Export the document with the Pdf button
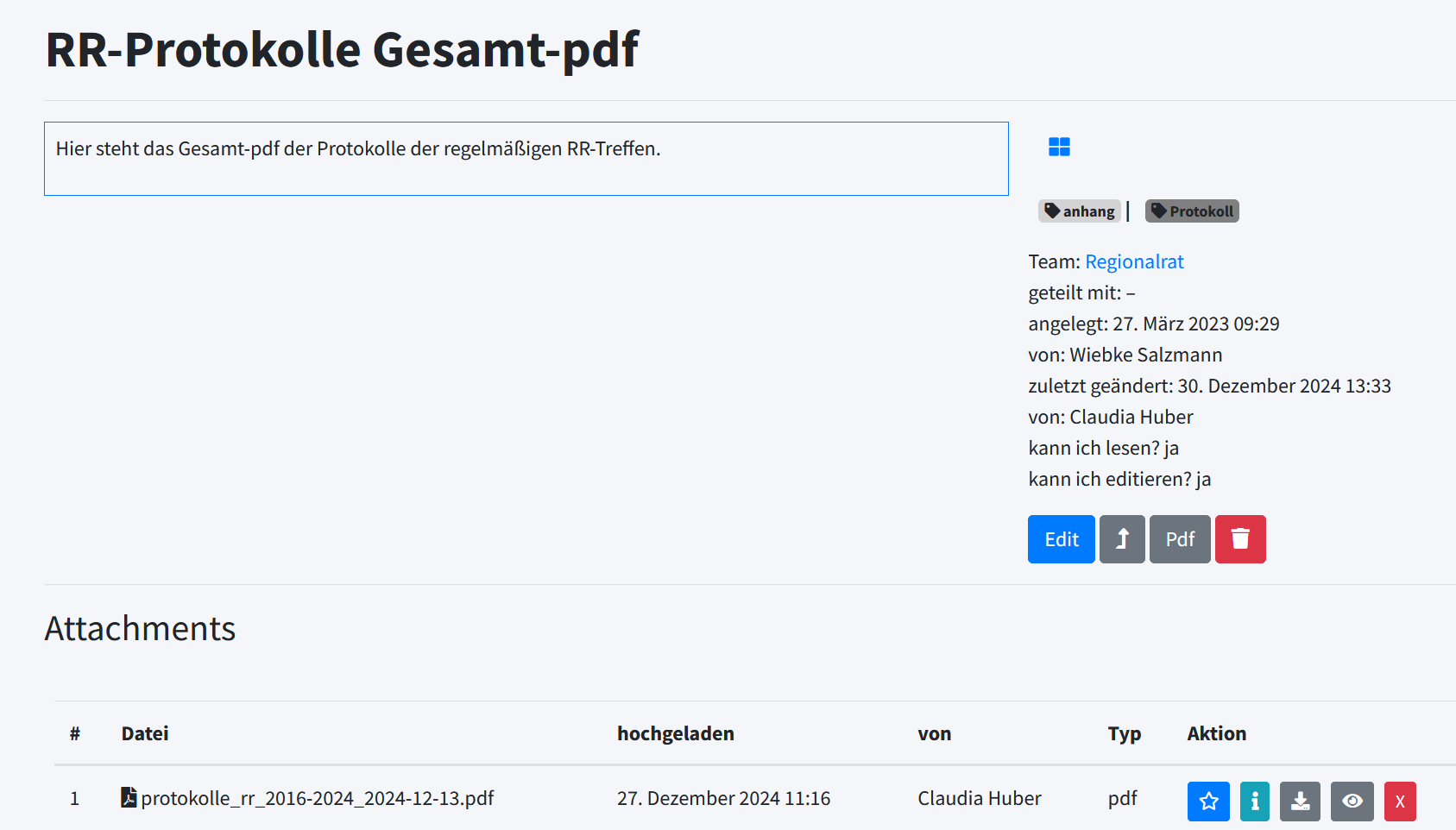The image size is (1456, 830). point(1180,539)
